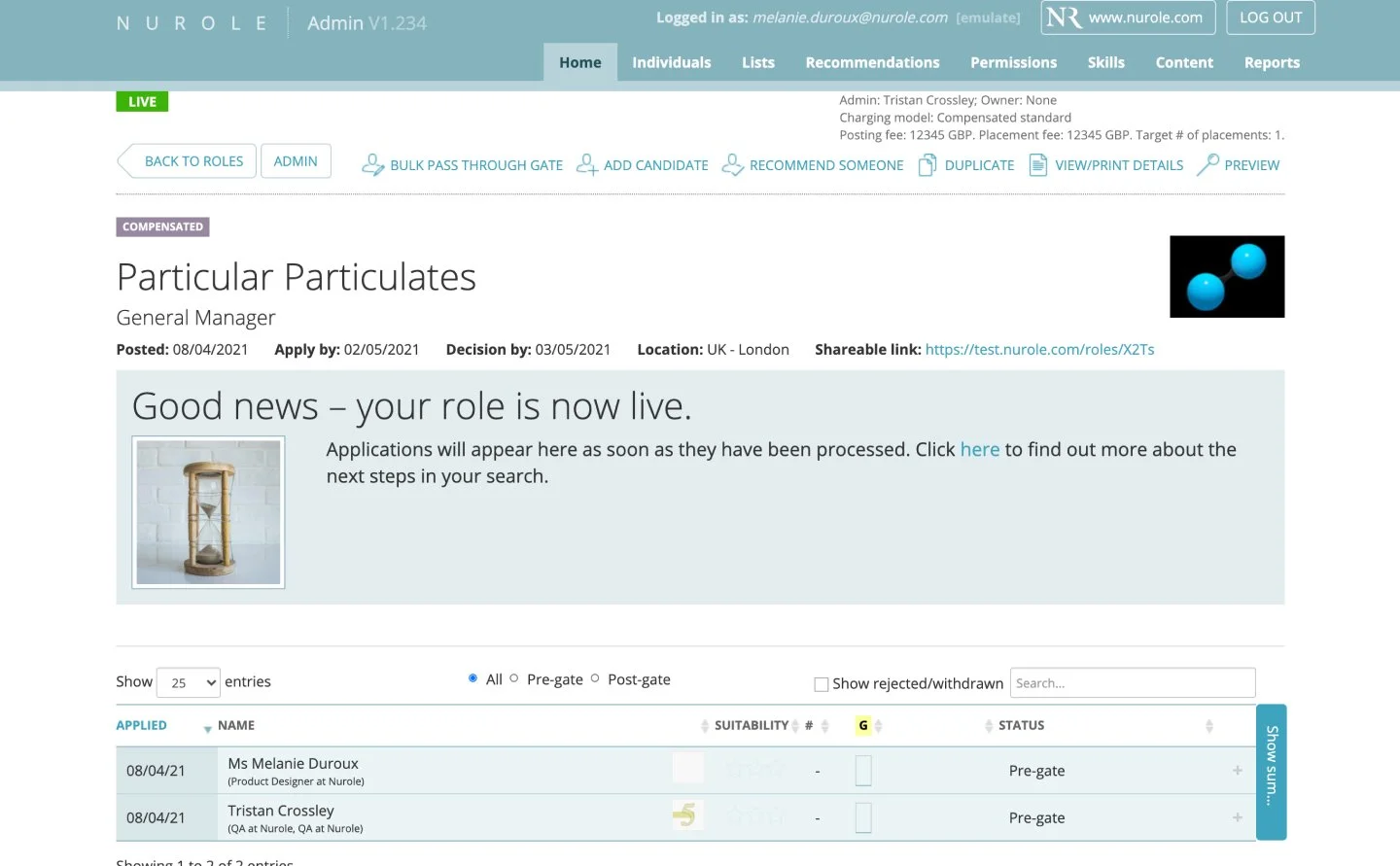Open the Lists tab
Image resolution: width=1400 pixels, height=866 pixels.
[x=758, y=62]
